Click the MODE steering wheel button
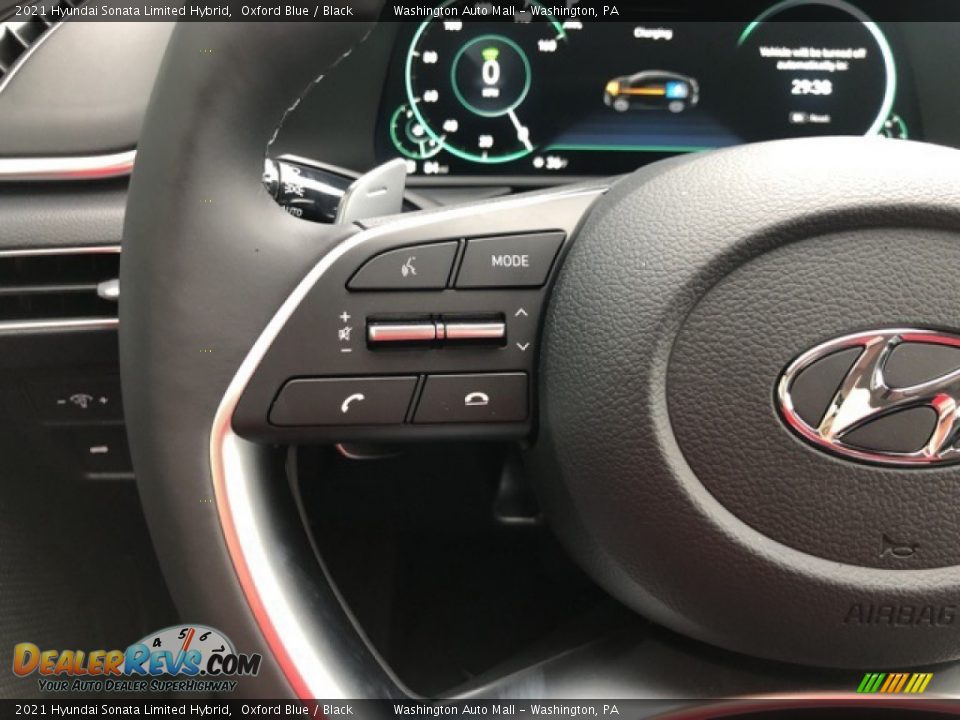 point(509,260)
